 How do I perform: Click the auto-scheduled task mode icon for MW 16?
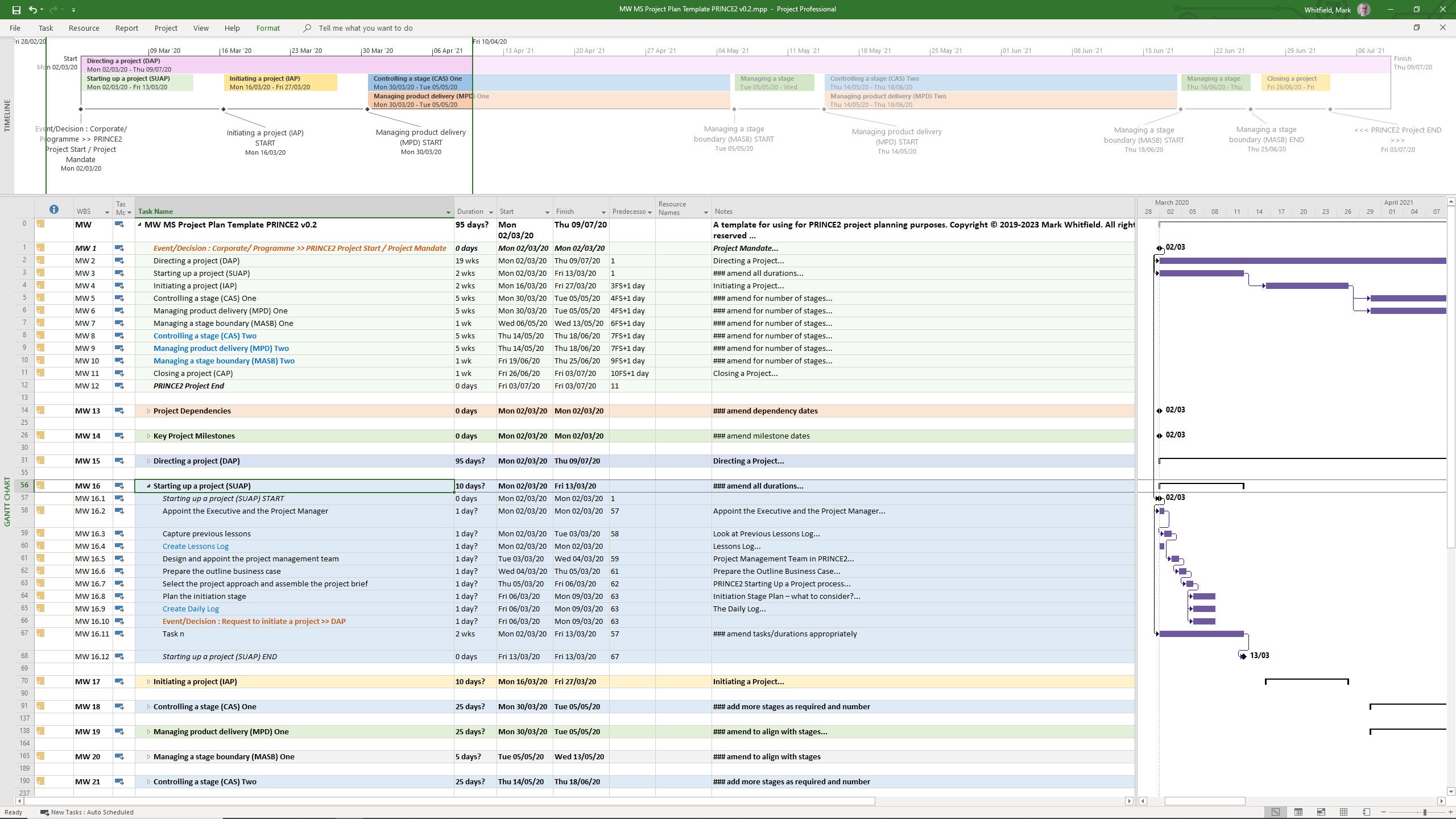tap(120, 486)
